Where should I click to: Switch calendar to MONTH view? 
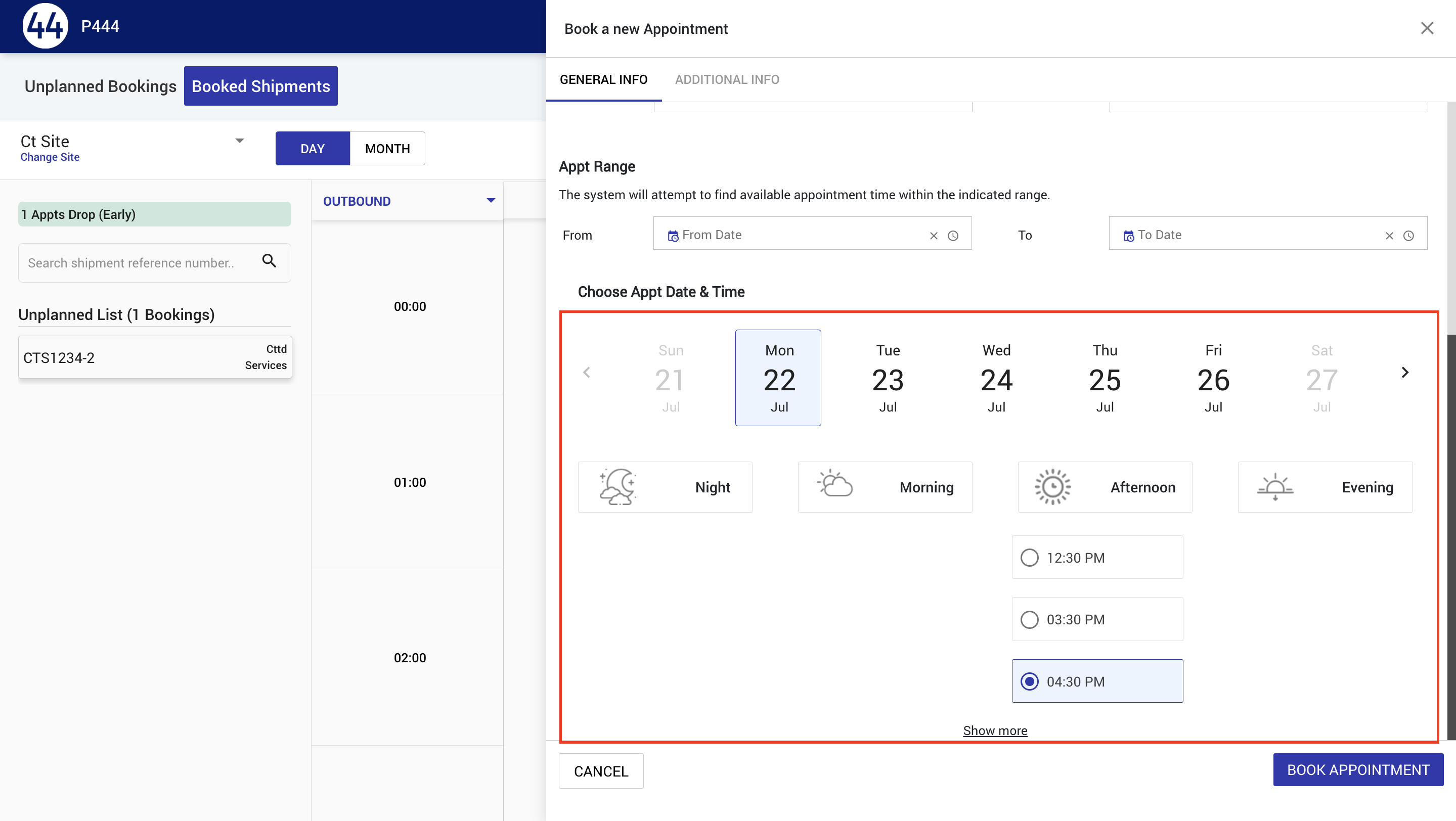(x=387, y=149)
